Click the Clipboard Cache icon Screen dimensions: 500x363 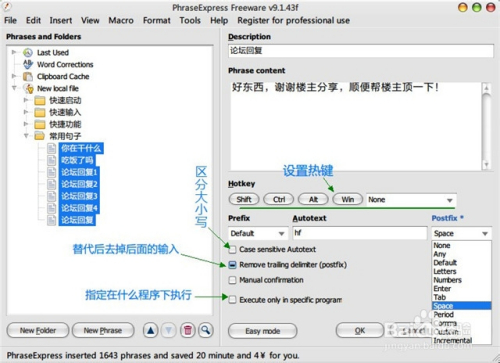click(28, 76)
